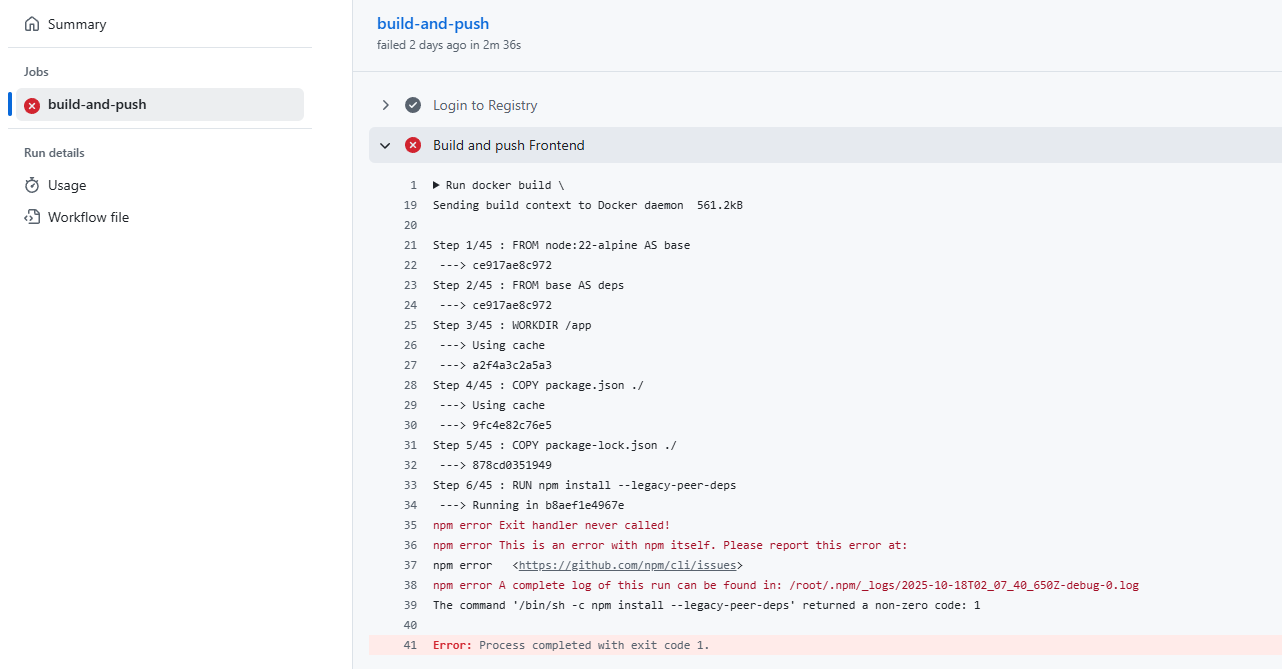
Task: Click line number 1 of the log output
Action: coord(413,184)
